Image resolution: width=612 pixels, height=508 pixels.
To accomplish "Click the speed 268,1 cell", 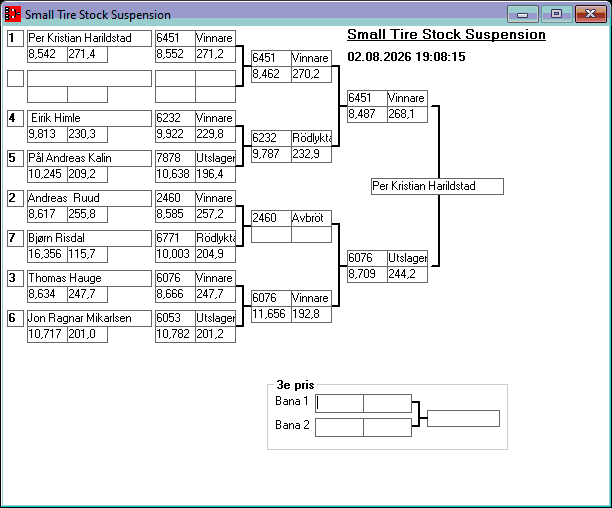I will coord(407,114).
